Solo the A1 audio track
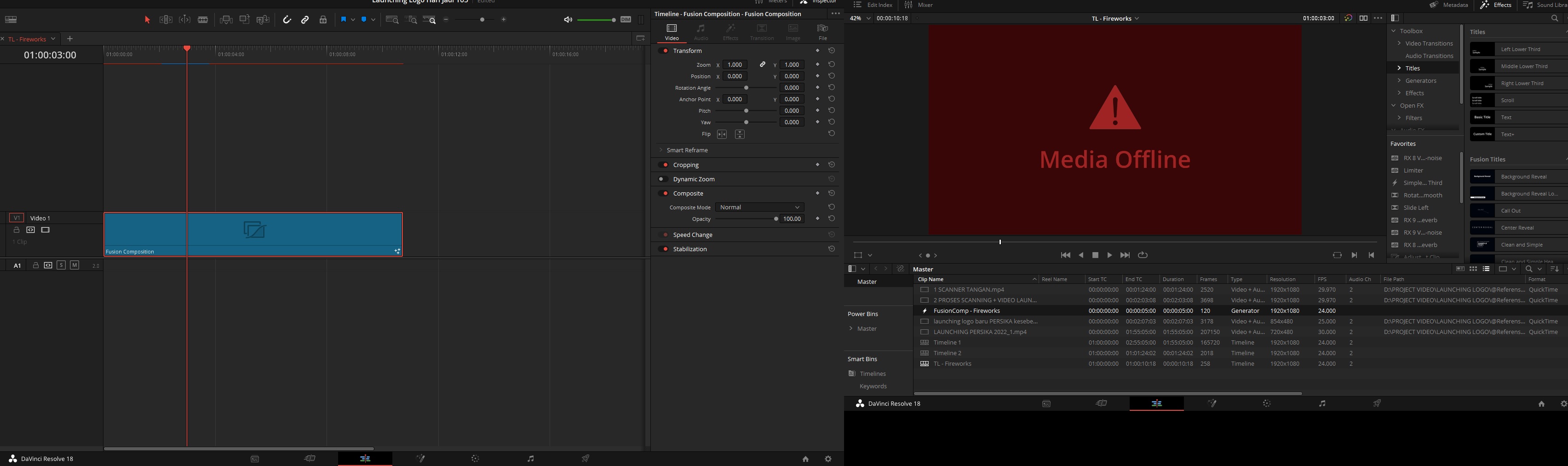The image size is (1568, 466). tap(62, 265)
